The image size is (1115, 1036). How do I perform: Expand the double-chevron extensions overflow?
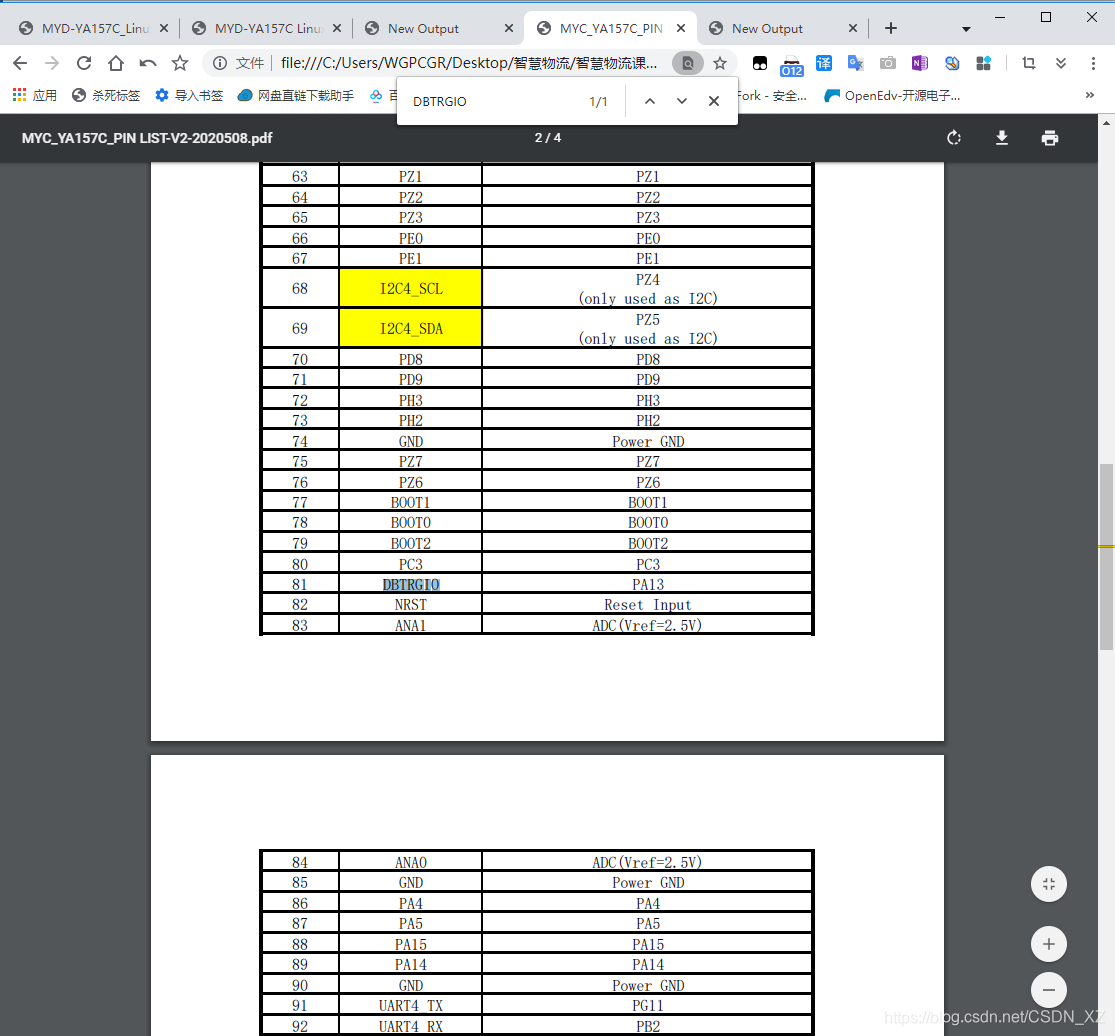click(x=1061, y=63)
